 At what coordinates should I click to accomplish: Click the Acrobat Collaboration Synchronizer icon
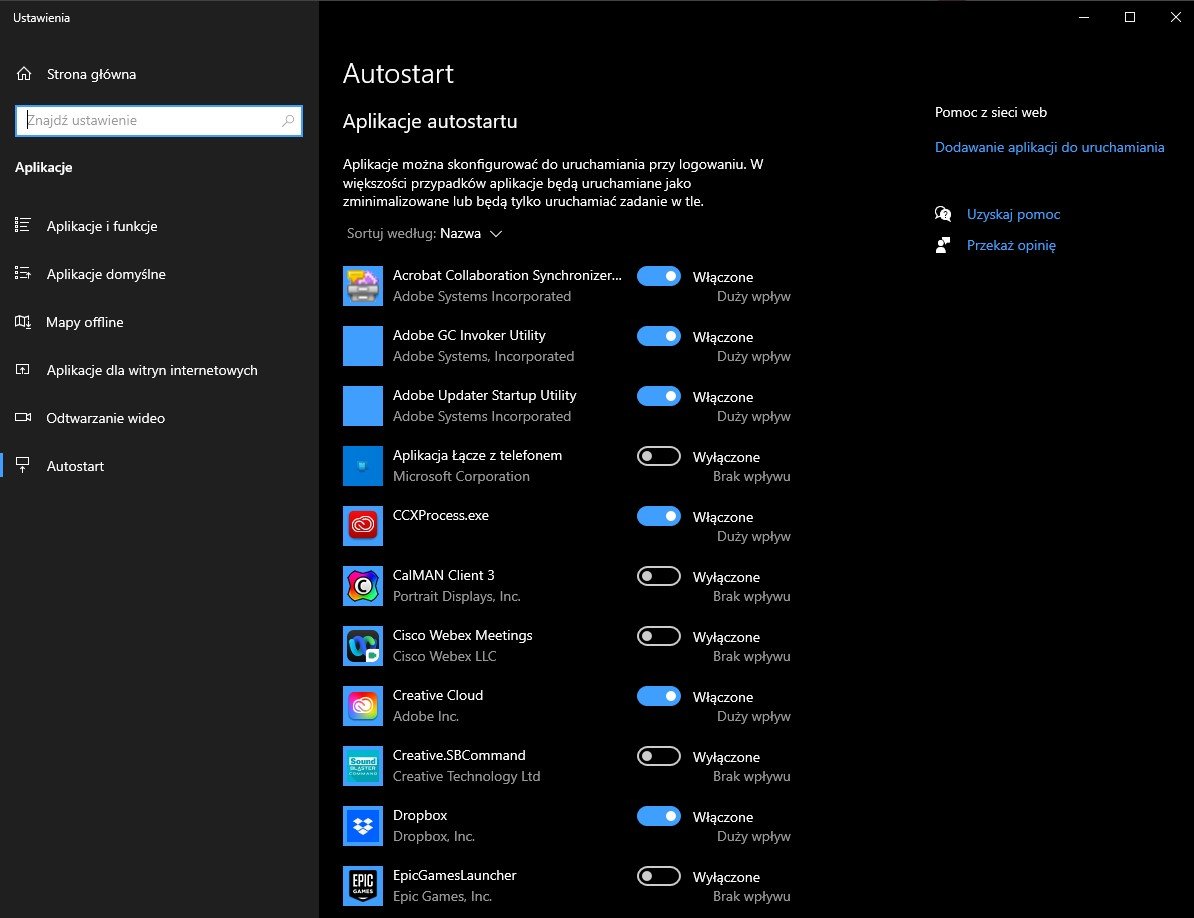(362, 286)
